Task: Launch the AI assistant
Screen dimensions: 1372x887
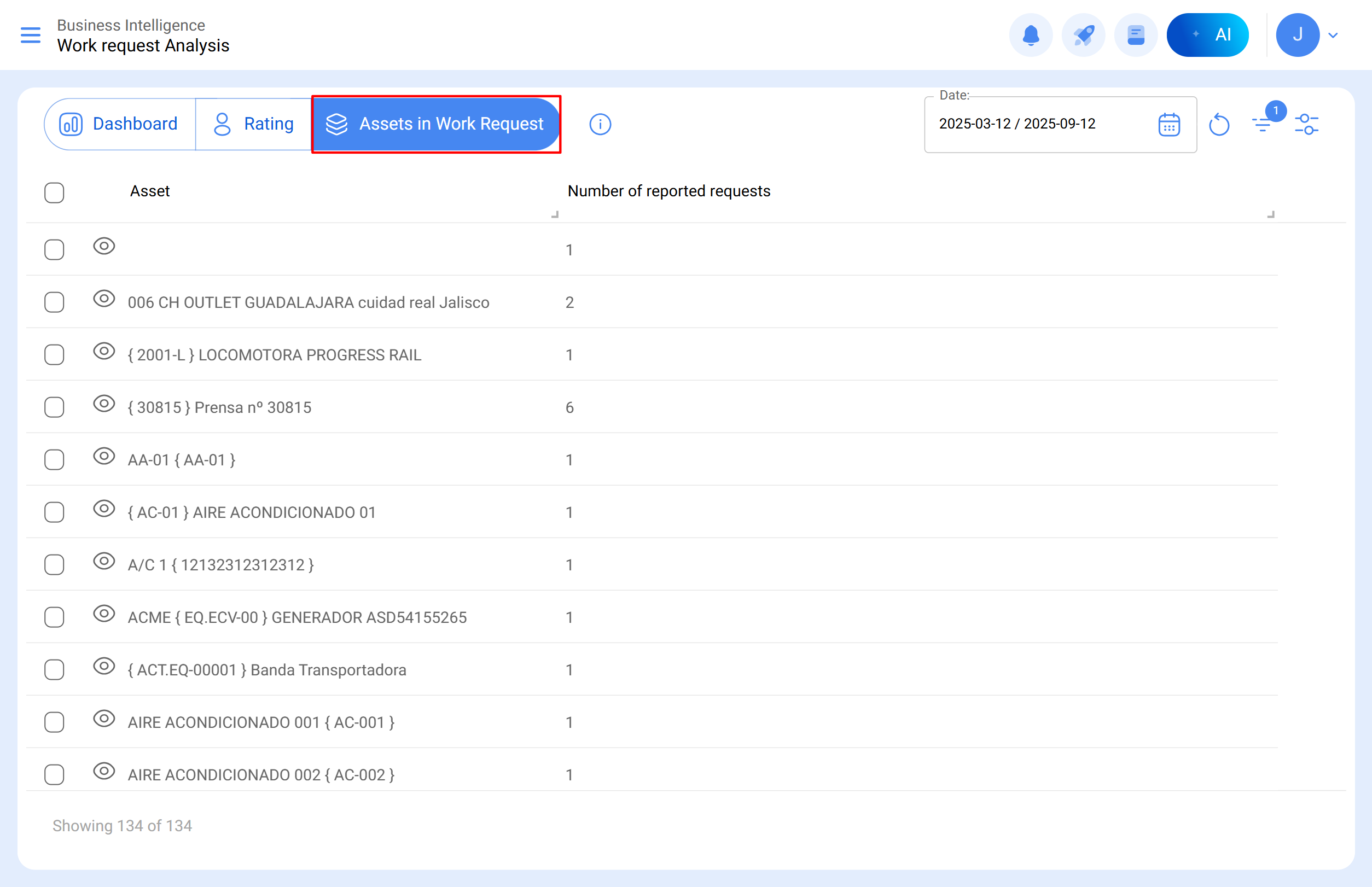Action: pos(1207,34)
